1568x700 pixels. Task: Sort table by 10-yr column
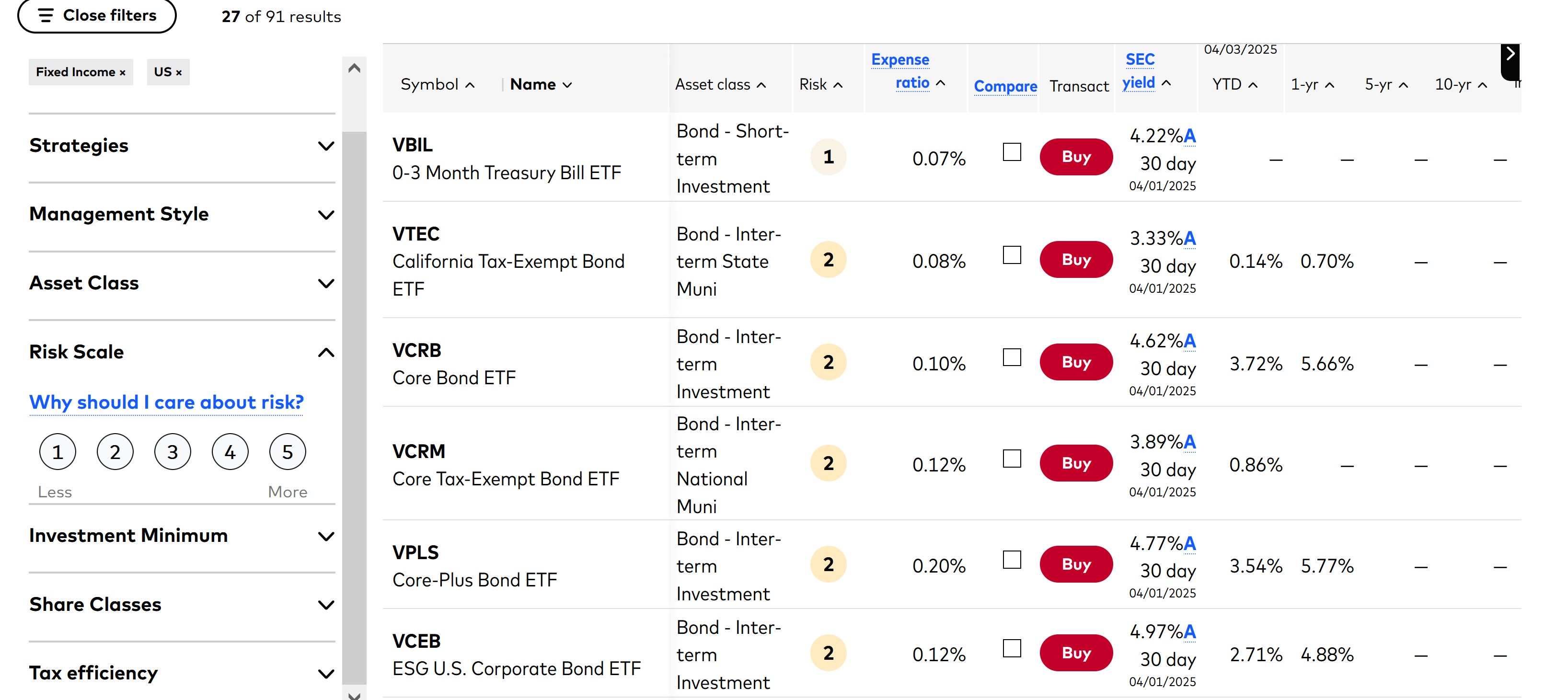click(1461, 85)
